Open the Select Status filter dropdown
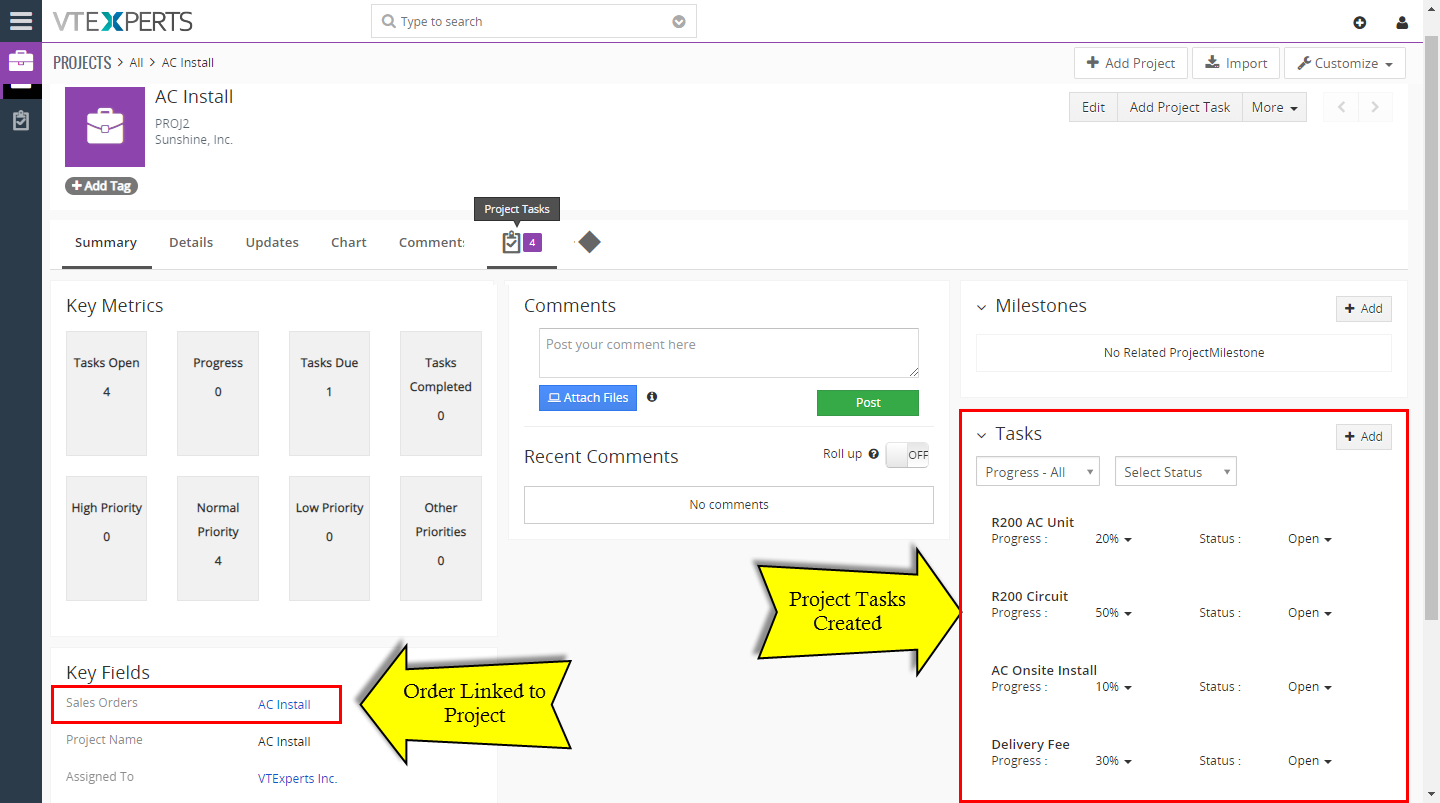The width and height of the screenshot is (1440, 803). click(x=1176, y=471)
